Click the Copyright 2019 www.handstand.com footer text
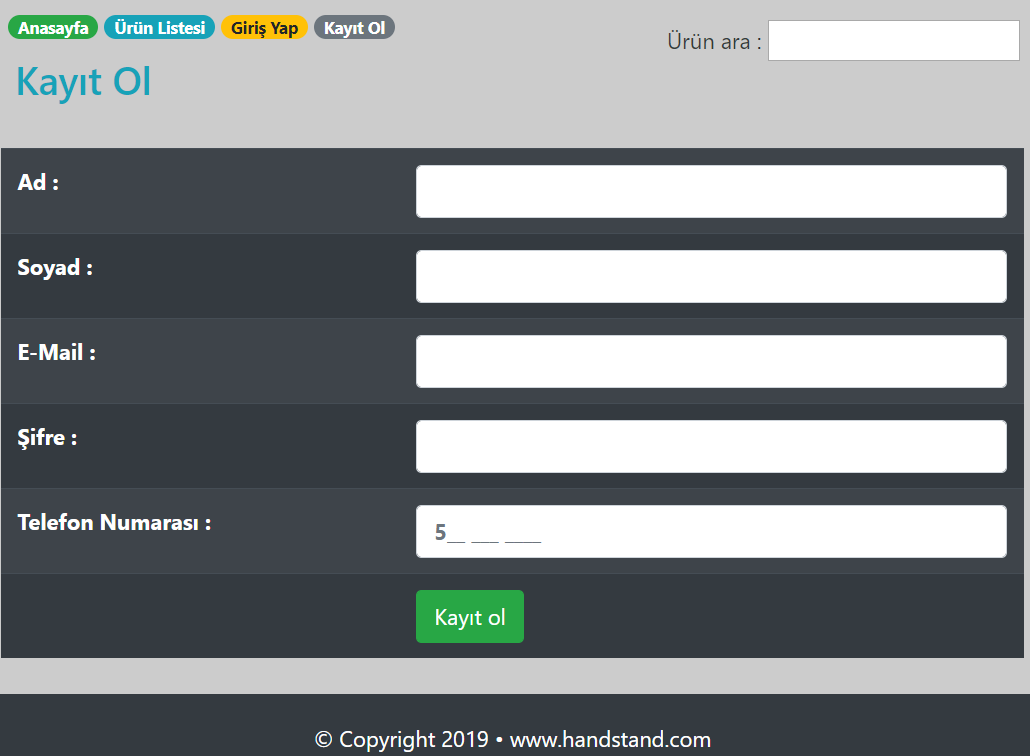The width and height of the screenshot is (1030, 756). click(x=513, y=740)
